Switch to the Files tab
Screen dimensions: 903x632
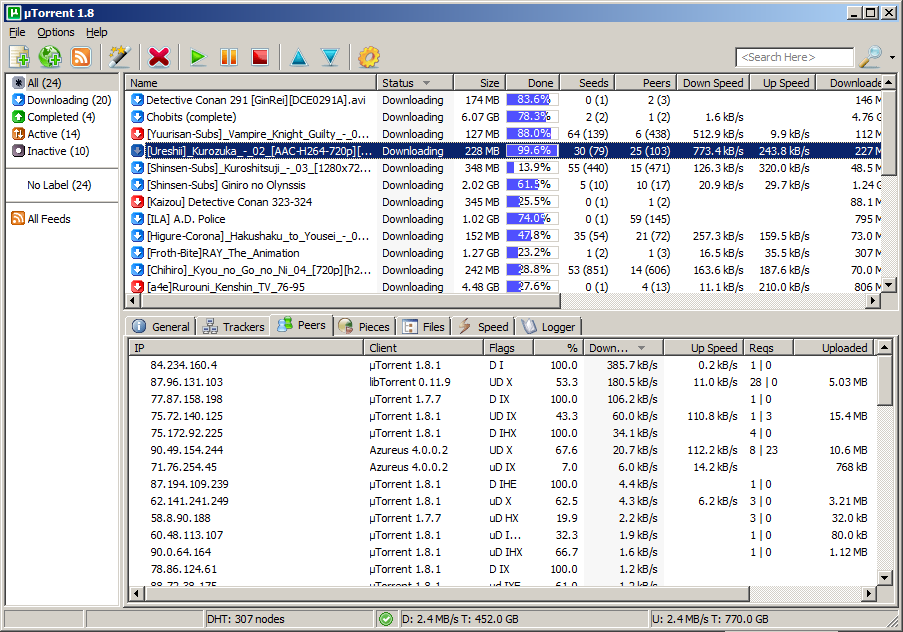pyautogui.click(x=423, y=327)
